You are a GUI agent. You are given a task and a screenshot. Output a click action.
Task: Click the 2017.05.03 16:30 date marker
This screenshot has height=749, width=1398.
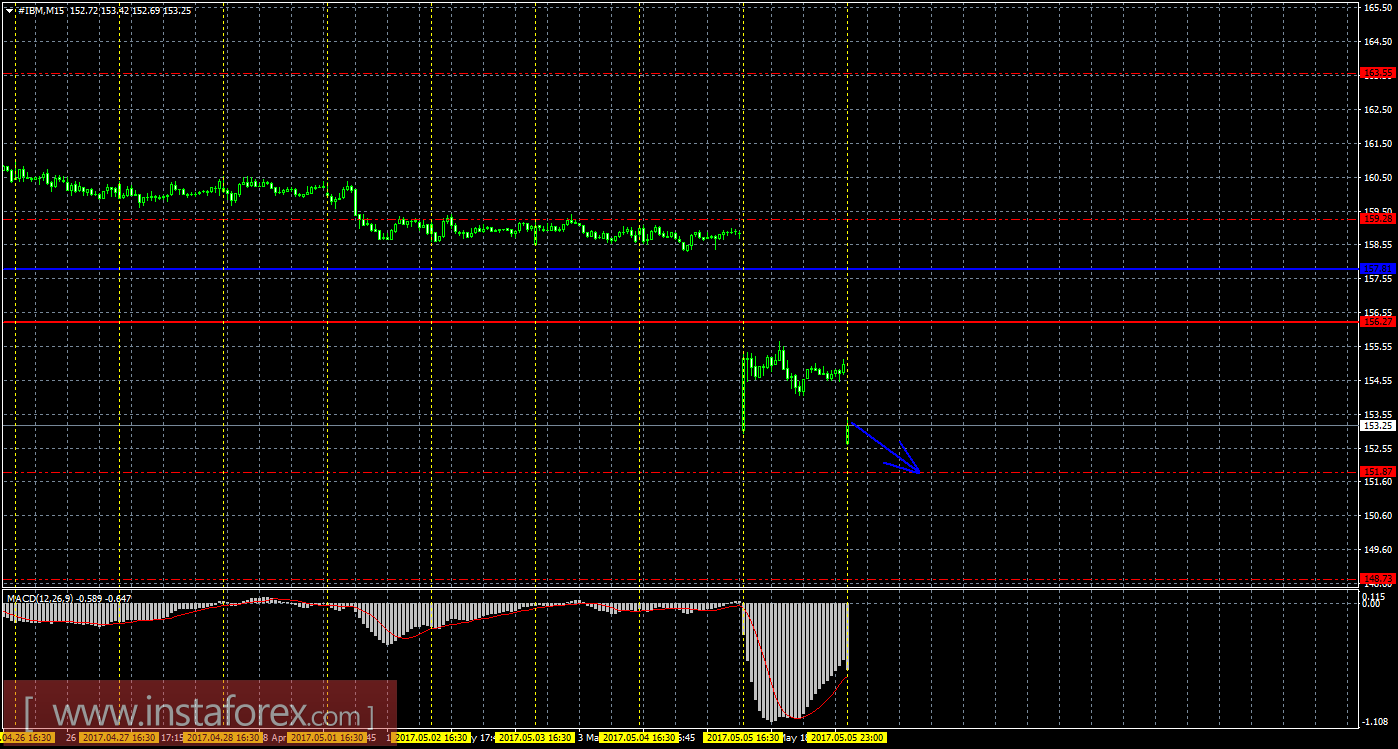[535, 738]
